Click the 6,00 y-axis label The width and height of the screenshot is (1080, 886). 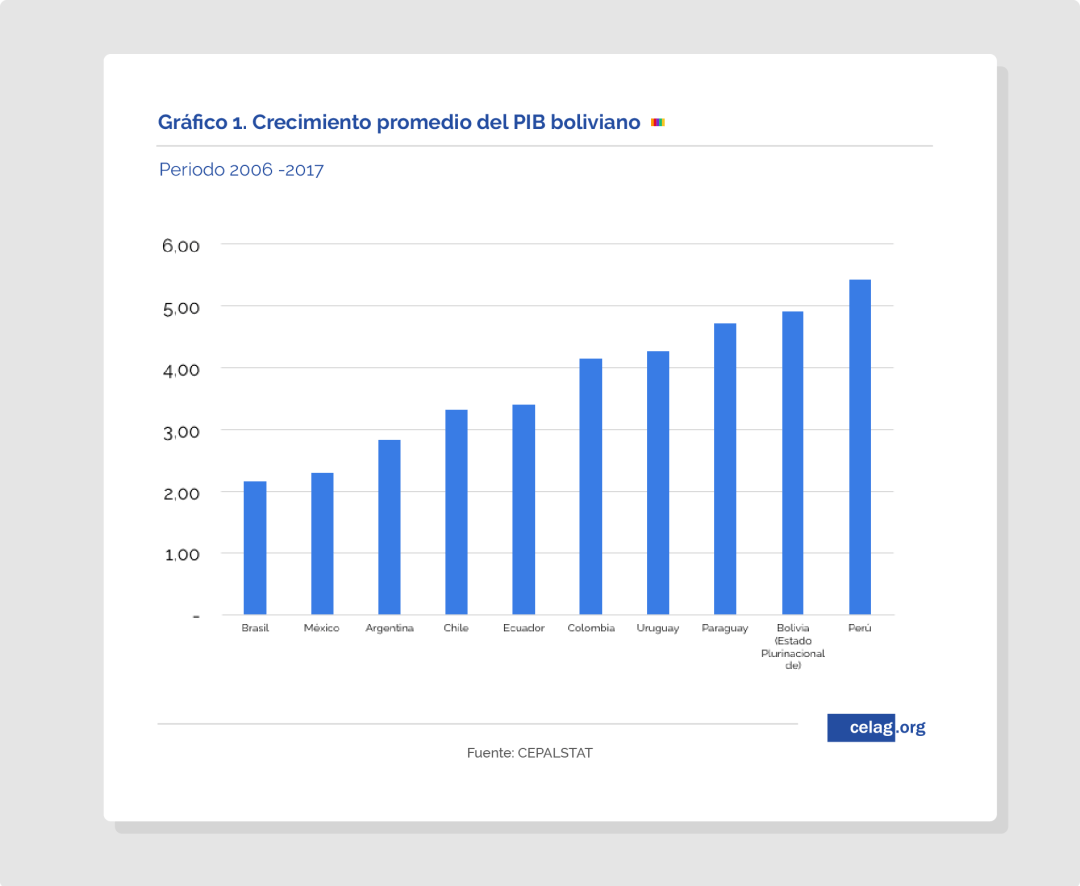(181, 246)
